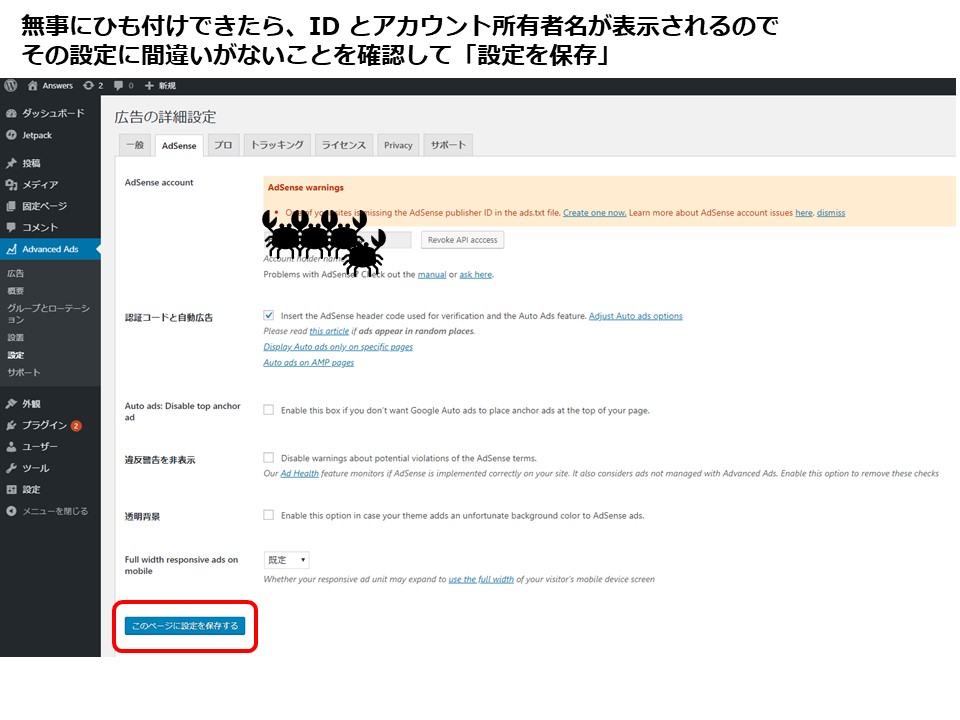Click the plus icon for 新規
The height and width of the screenshot is (720, 960).
(149, 86)
